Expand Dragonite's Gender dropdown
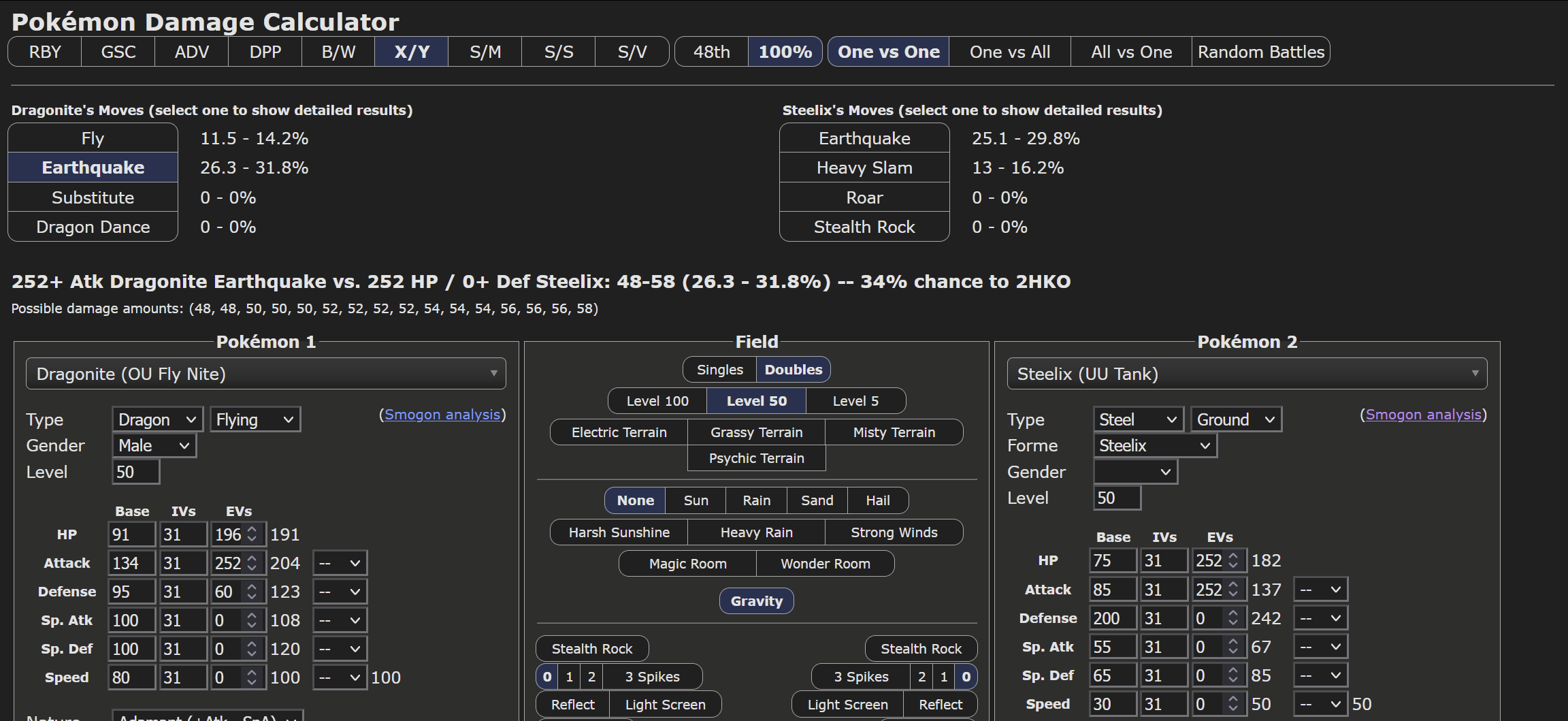Viewport: 1568px width, 721px height. [154, 446]
